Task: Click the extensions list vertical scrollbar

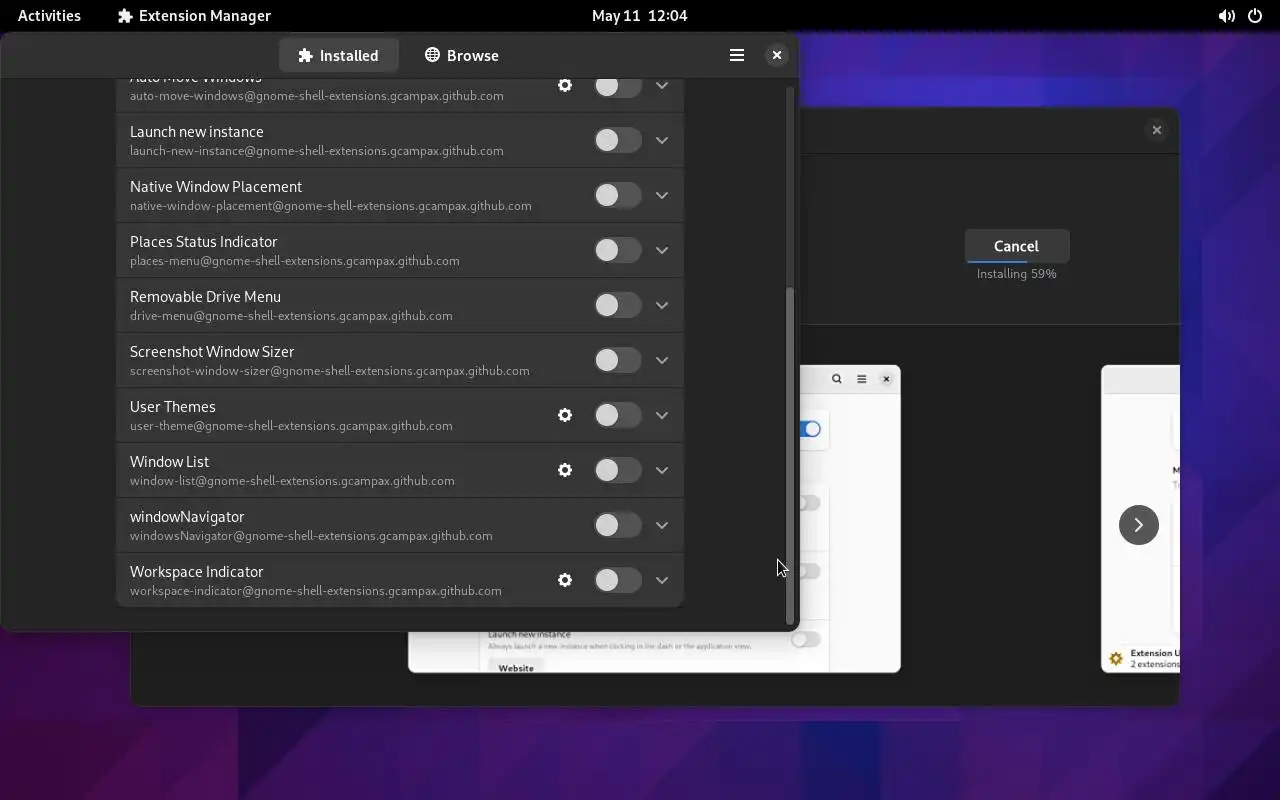Action: click(790, 455)
